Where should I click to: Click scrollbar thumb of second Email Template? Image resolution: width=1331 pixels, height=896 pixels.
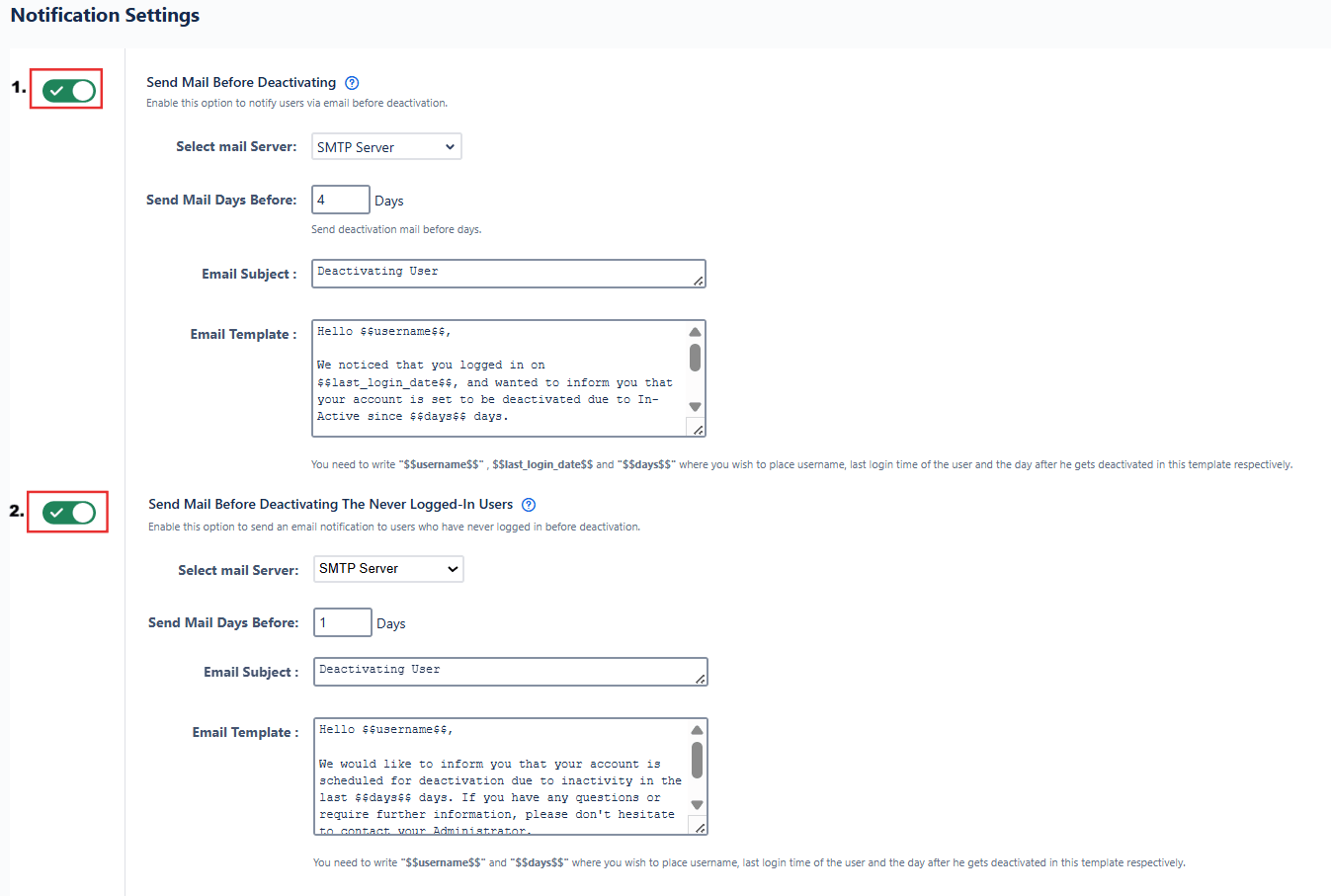pyautogui.click(x=698, y=760)
